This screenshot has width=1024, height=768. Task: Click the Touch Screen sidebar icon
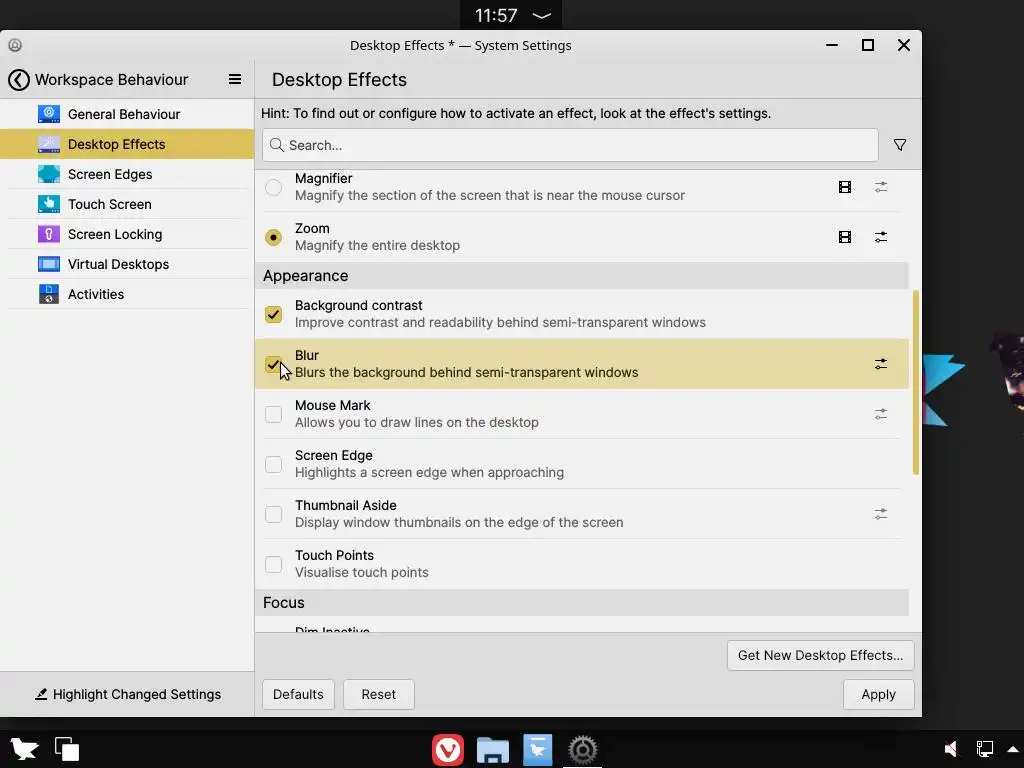point(48,204)
